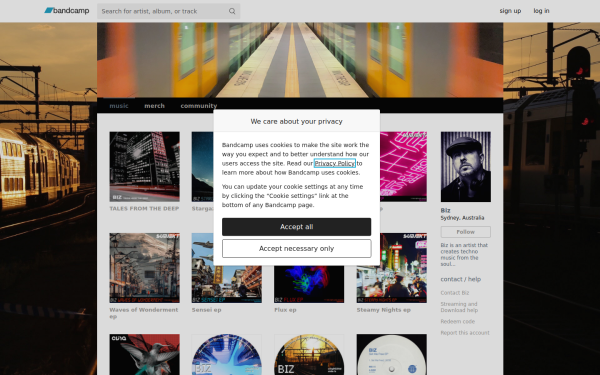Open the Report this account link
This screenshot has width=600, height=375.
[x=465, y=333]
